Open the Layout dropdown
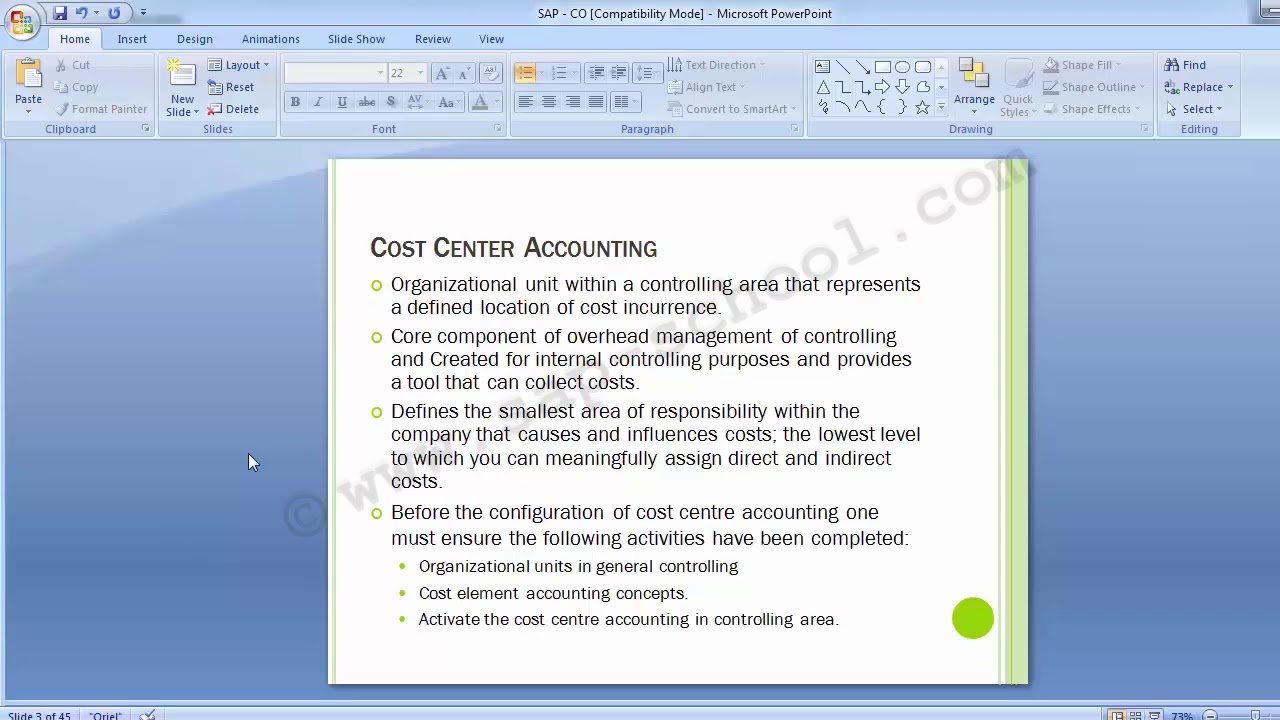Viewport: 1280px width, 720px height. tap(239, 65)
